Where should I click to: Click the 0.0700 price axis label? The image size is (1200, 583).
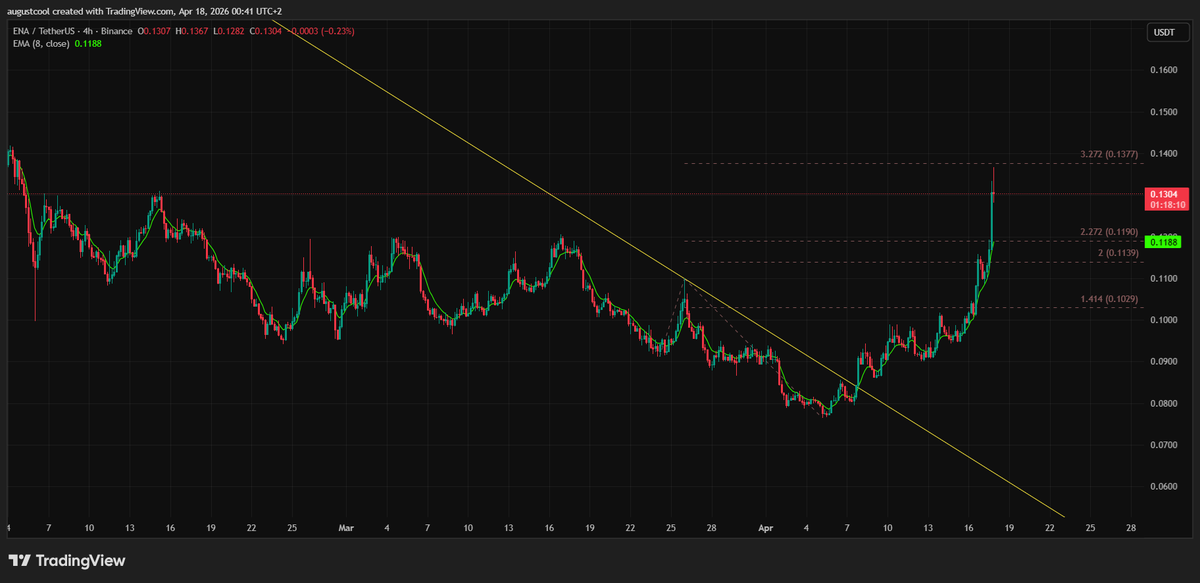[x=1163, y=445]
